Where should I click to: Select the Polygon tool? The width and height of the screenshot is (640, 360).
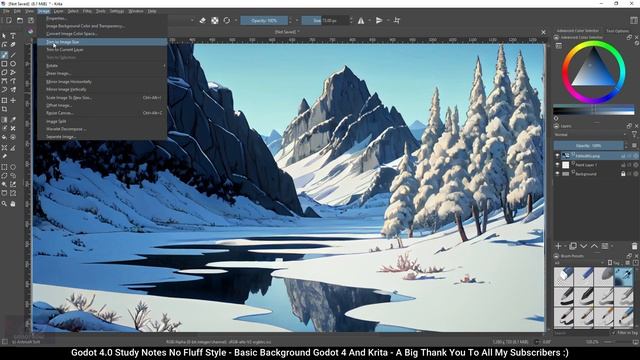coord(4,72)
